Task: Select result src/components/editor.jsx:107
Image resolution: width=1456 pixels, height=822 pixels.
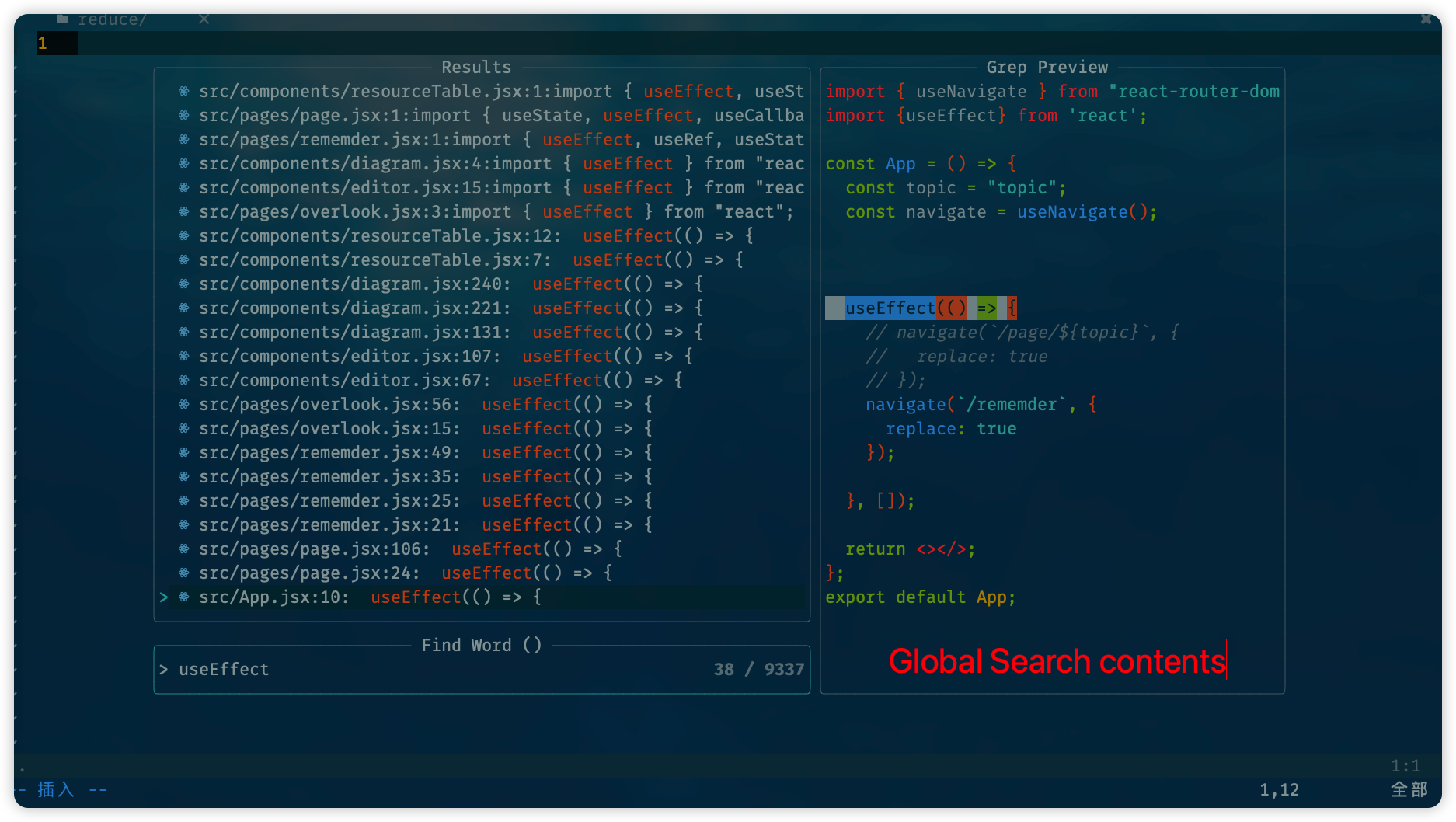Action: click(482, 356)
